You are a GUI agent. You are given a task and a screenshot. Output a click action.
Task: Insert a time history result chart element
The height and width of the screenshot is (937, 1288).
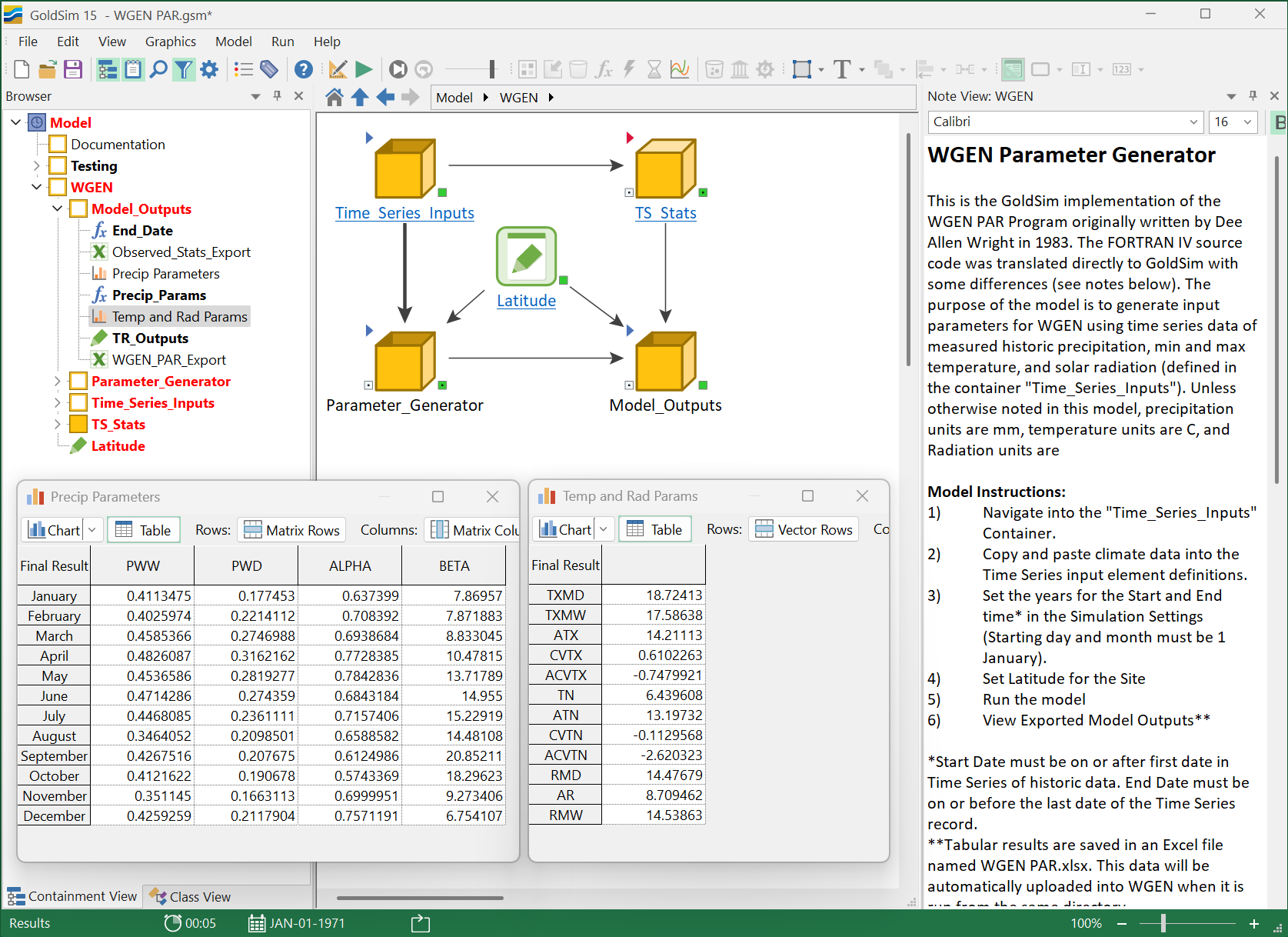(680, 69)
